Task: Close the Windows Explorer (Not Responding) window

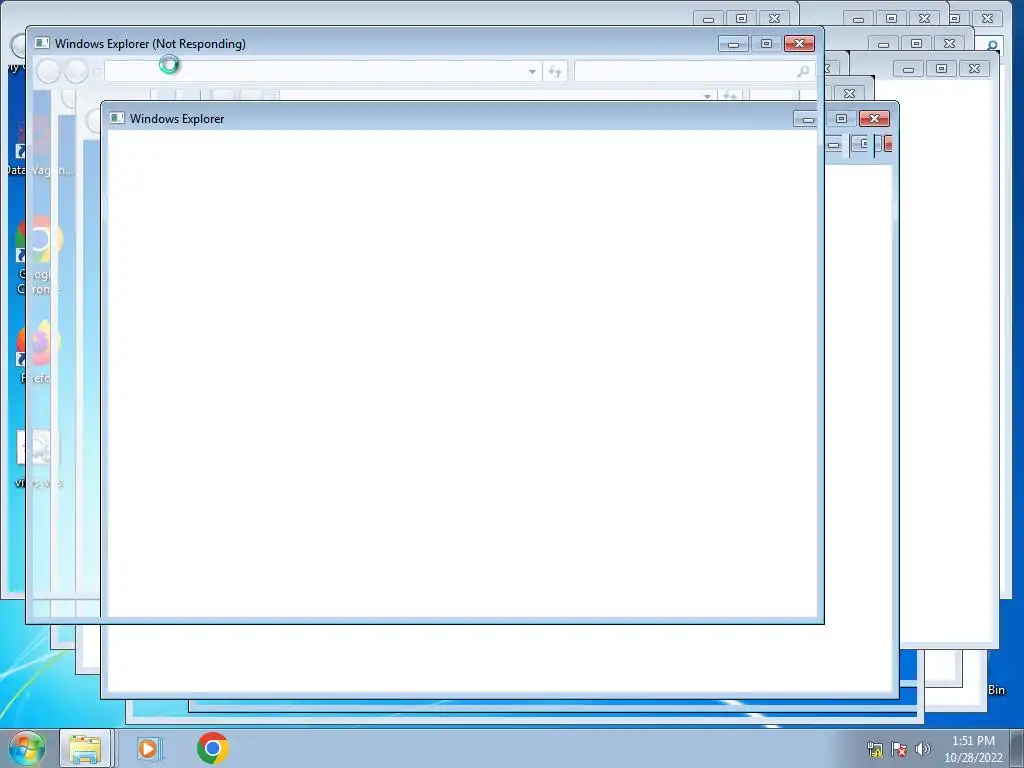Action: pos(799,44)
